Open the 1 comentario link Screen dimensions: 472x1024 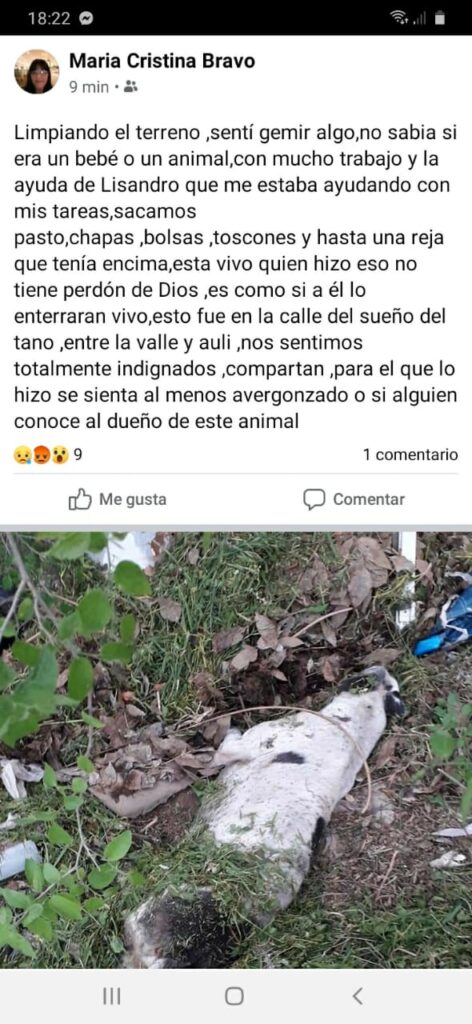411,455
